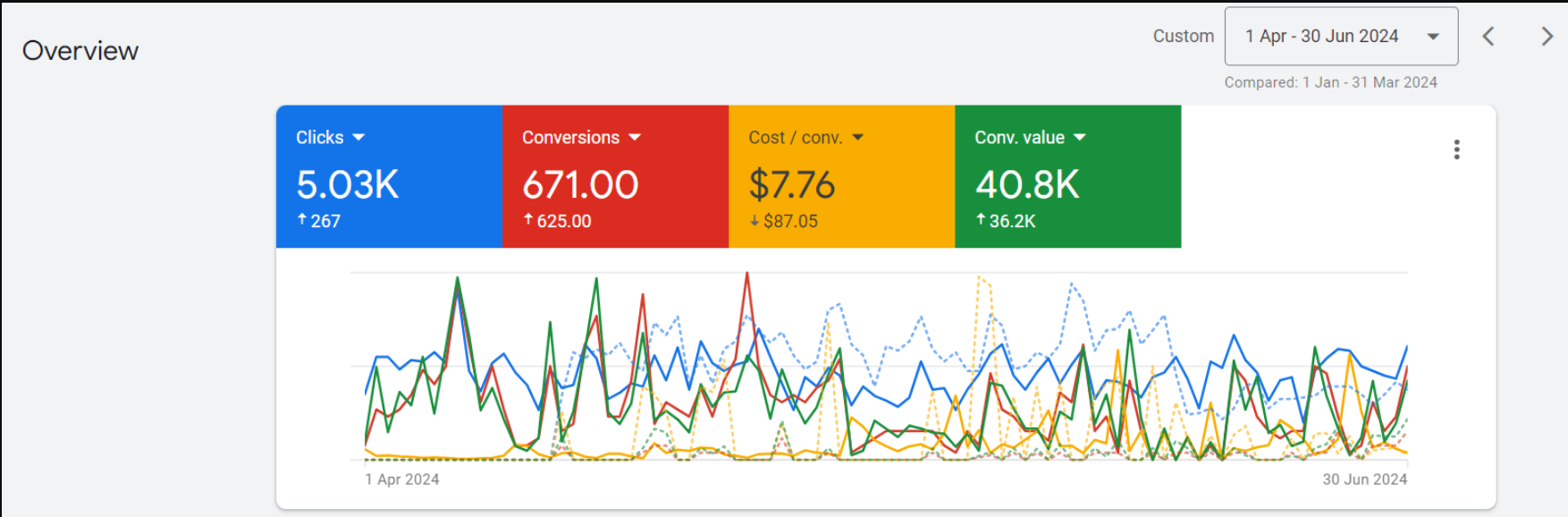Advance to the next date period
1568x517 pixels.
(x=1547, y=37)
